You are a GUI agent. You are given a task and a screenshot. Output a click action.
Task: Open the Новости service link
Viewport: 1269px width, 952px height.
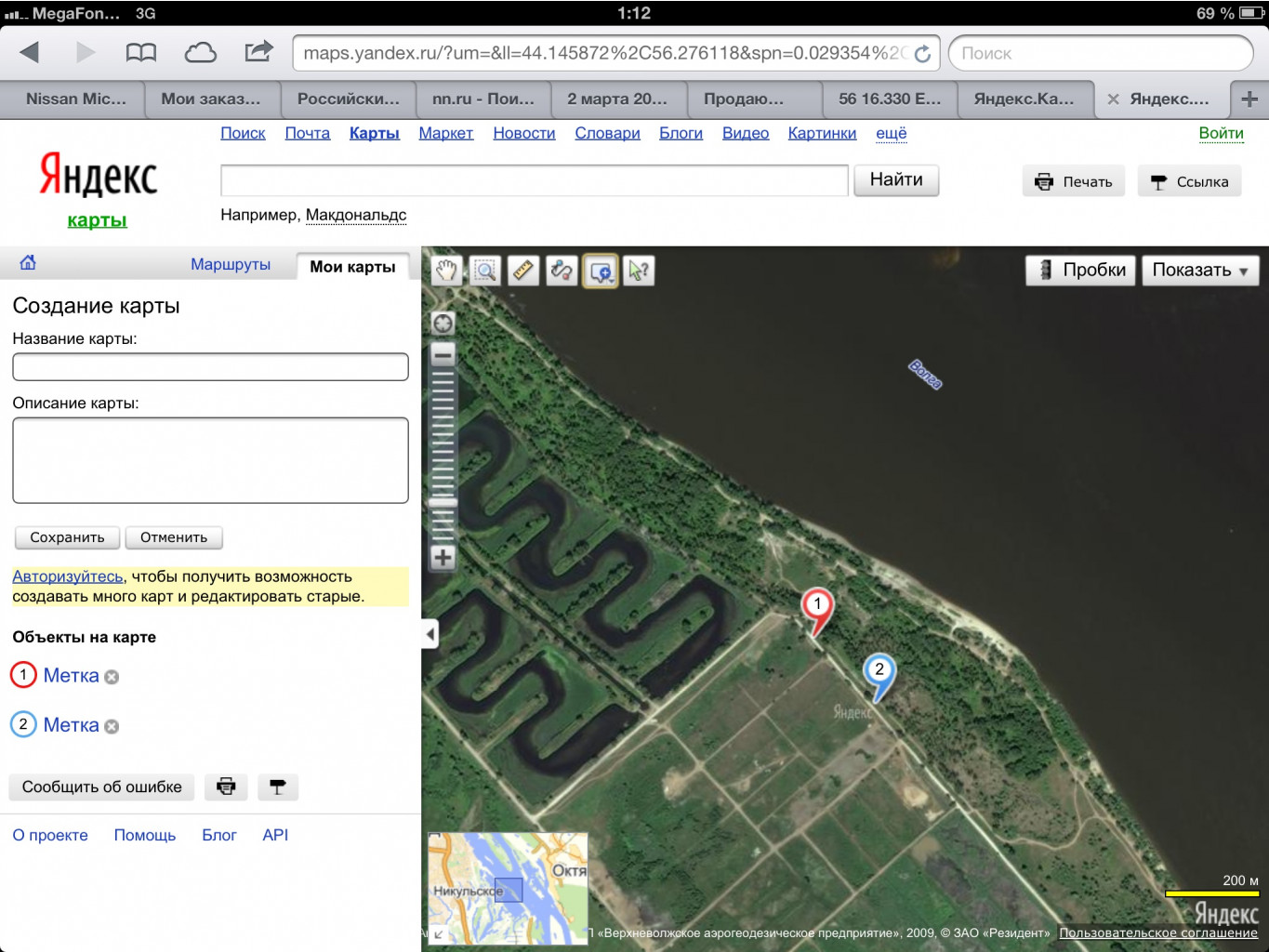(x=524, y=133)
